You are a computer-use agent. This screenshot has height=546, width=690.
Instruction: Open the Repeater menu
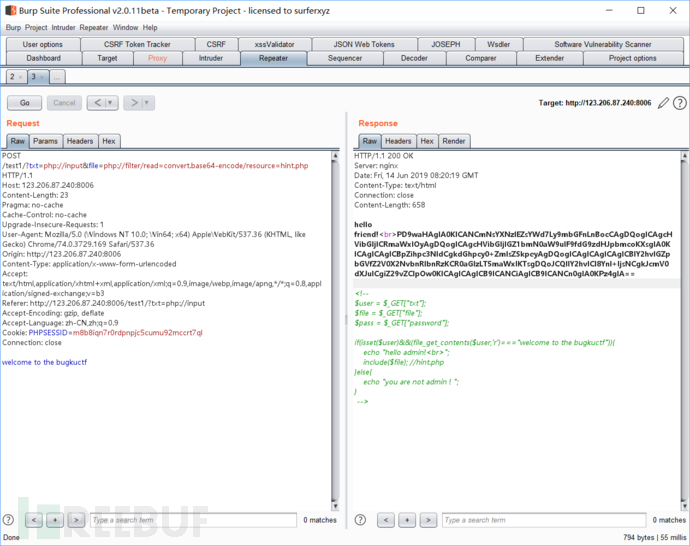(94, 27)
